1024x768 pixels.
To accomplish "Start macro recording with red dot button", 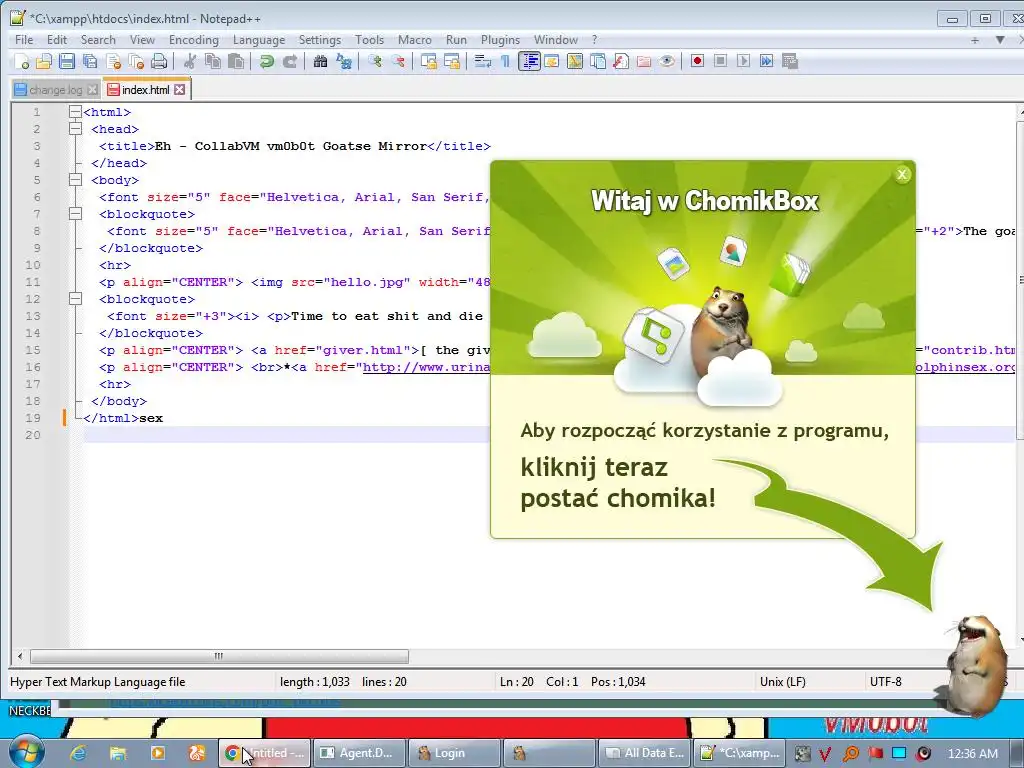I will coord(697,61).
